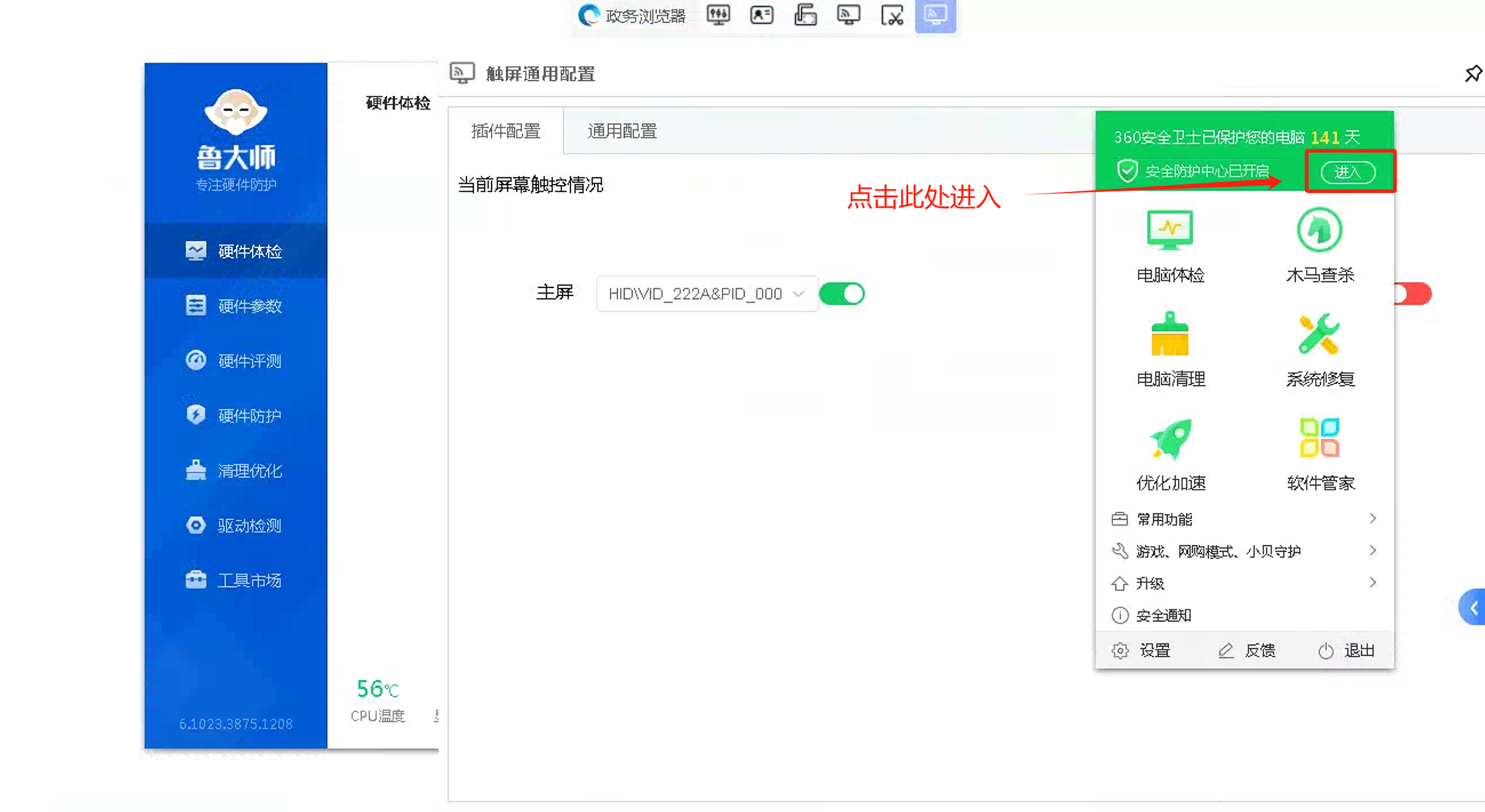The image size is (1485, 812).
Task: Open 硬件参数 in the sidebar
Action: [236, 306]
